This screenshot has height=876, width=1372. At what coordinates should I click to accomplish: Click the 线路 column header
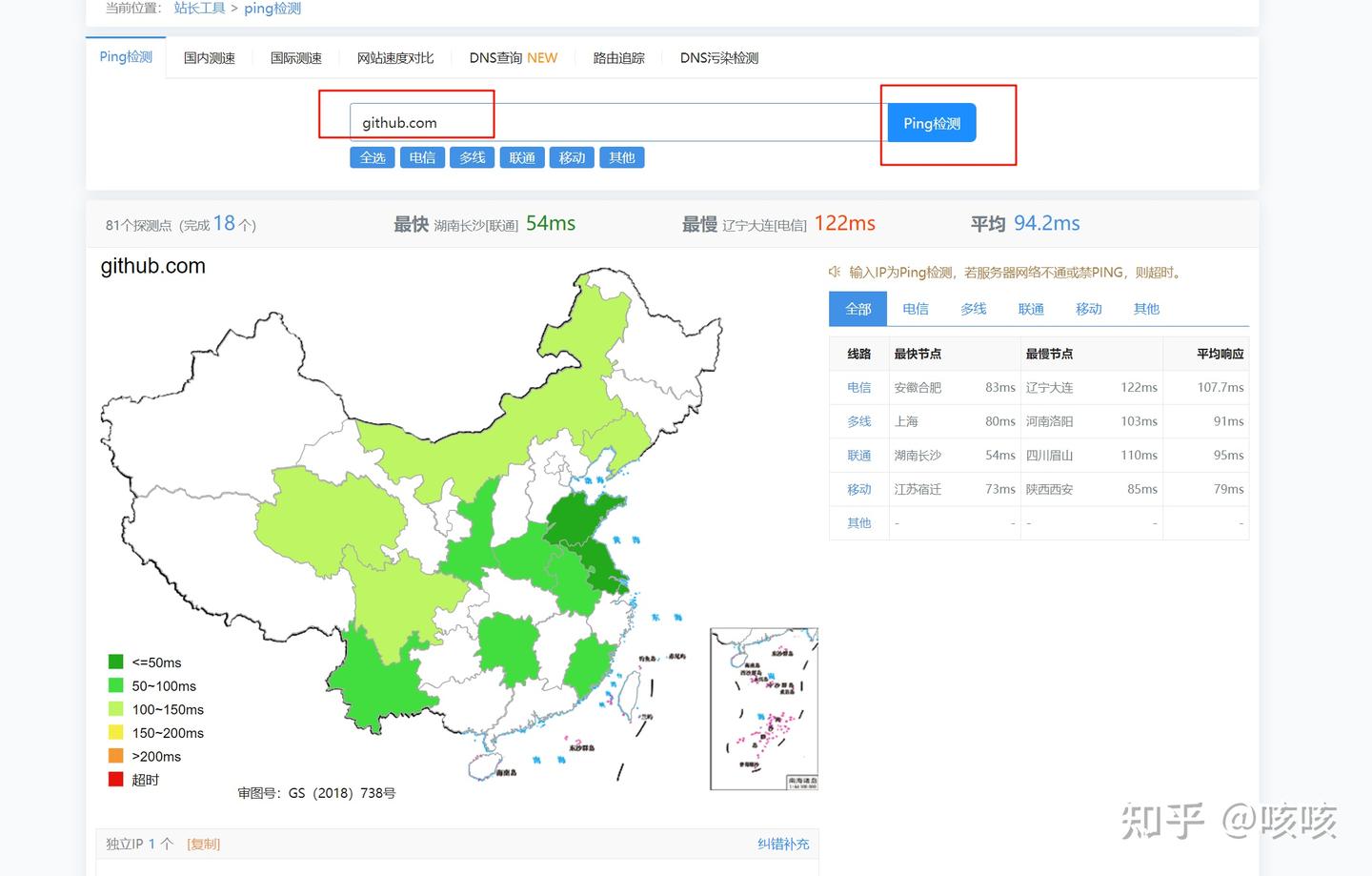point(859,354)
